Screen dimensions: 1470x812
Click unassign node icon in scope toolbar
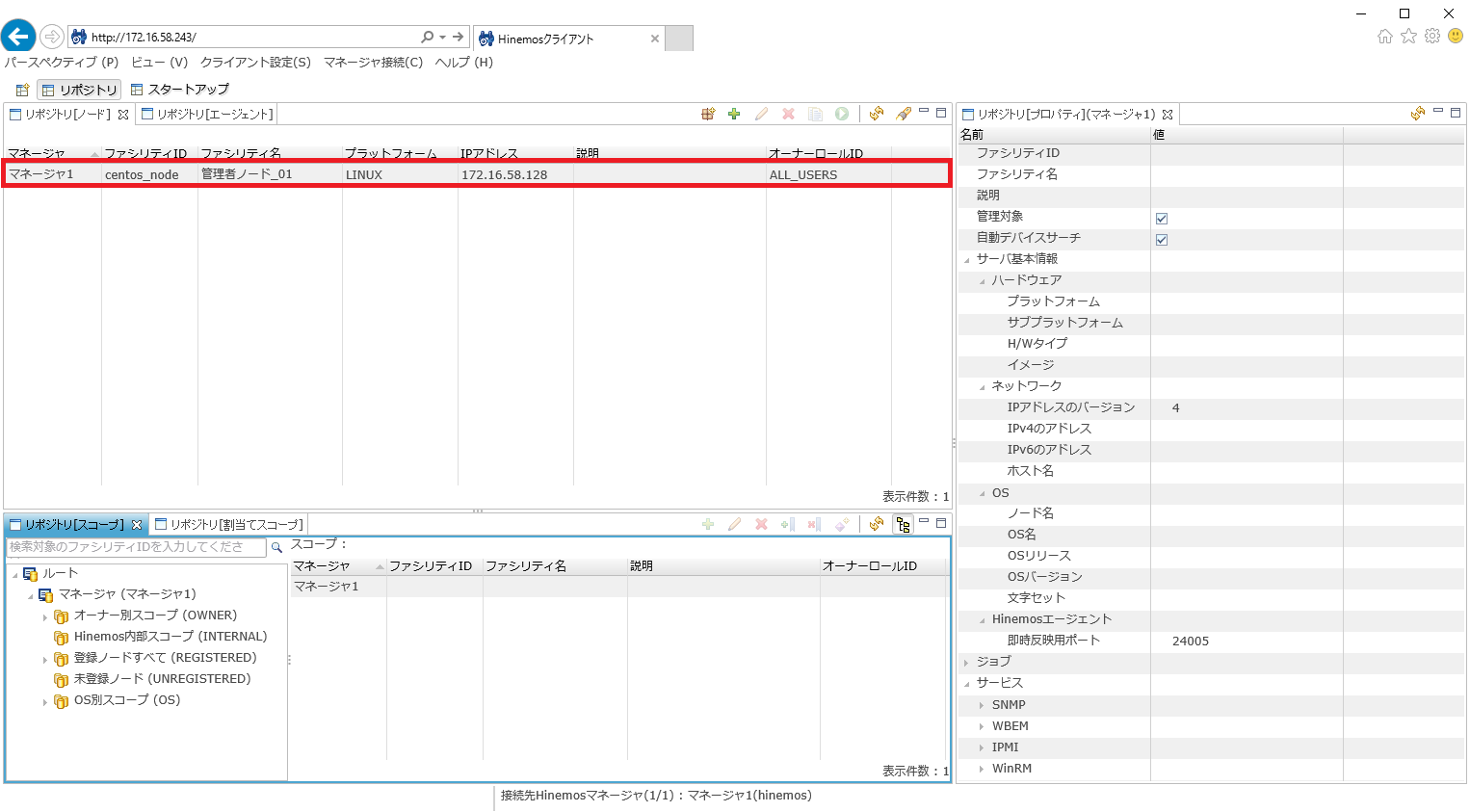pos(814,524)
